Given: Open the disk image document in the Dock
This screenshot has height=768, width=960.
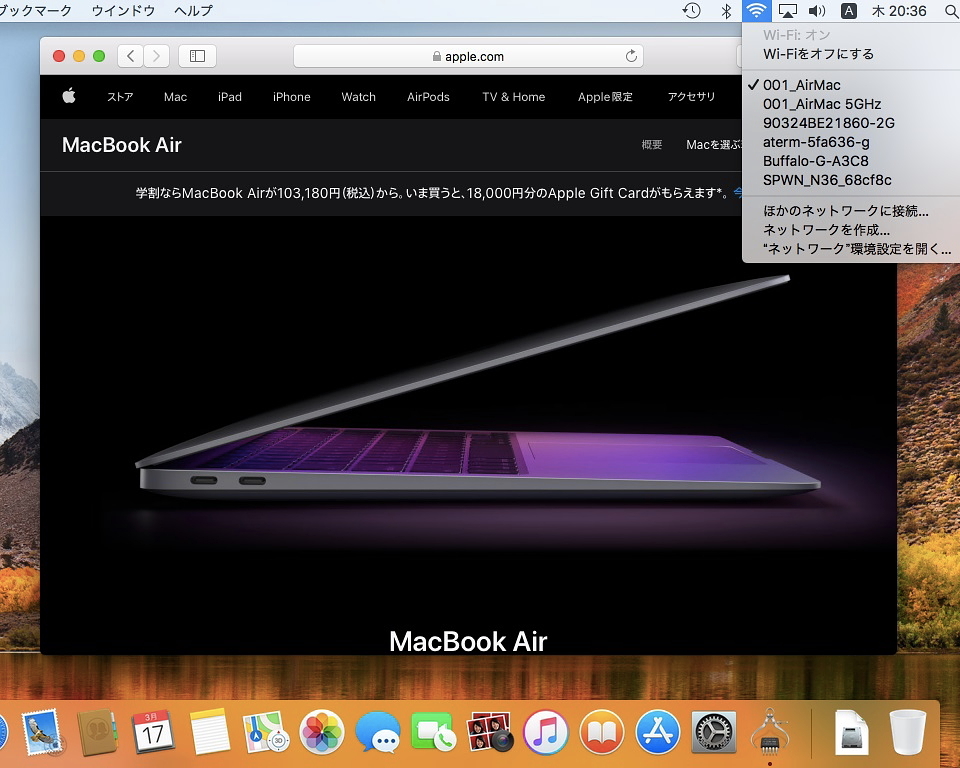Looking at the screenshot, I should [x=852, y=732].
